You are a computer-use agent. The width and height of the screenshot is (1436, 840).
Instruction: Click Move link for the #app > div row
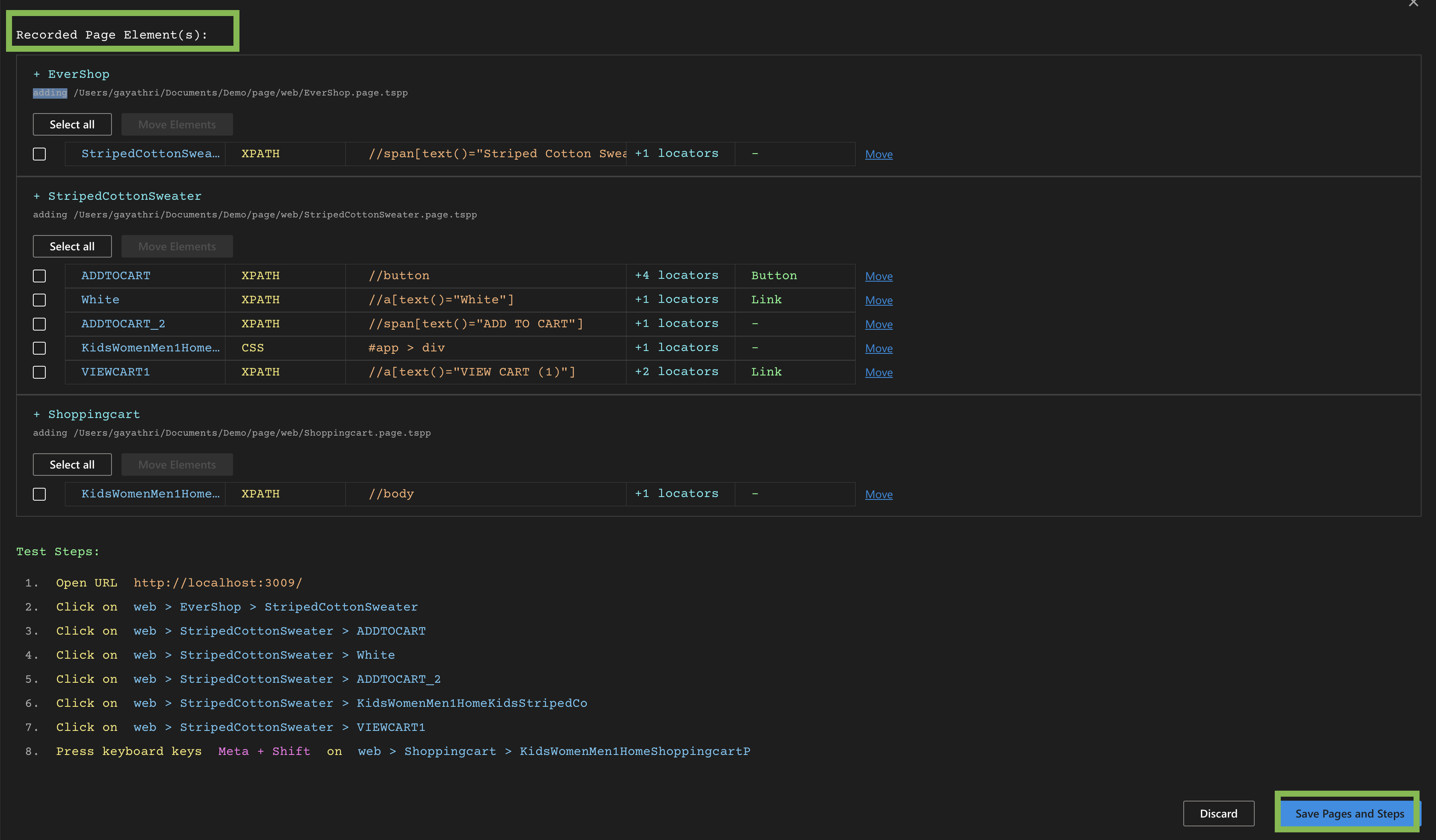pyautogui.click(x=878, y=348)
